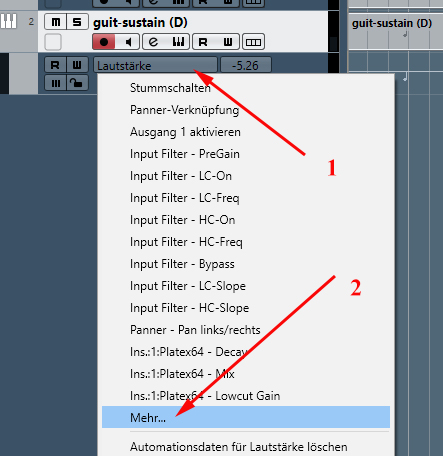Screen dimensions: 443x456
Task: Toggle record enable on guit-sustain track
Action: (104, 42)
